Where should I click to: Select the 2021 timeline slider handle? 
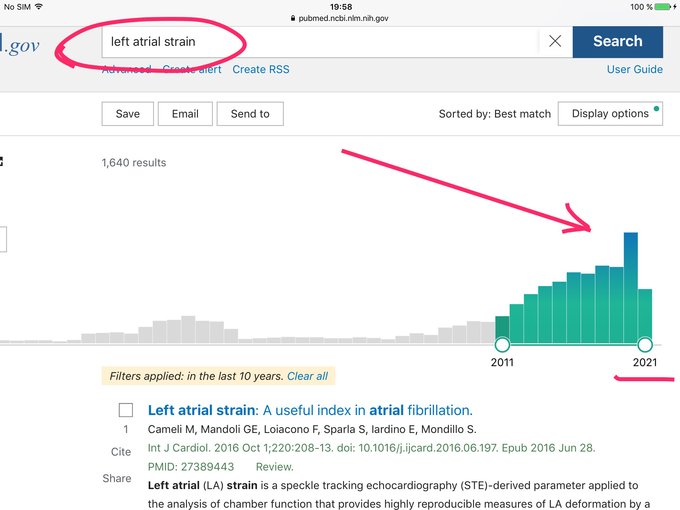pos(645,345)
